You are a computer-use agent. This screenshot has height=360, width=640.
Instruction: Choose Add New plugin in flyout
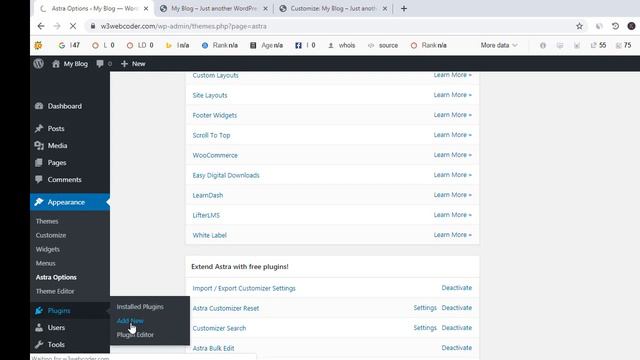click(x=130, y=321)
